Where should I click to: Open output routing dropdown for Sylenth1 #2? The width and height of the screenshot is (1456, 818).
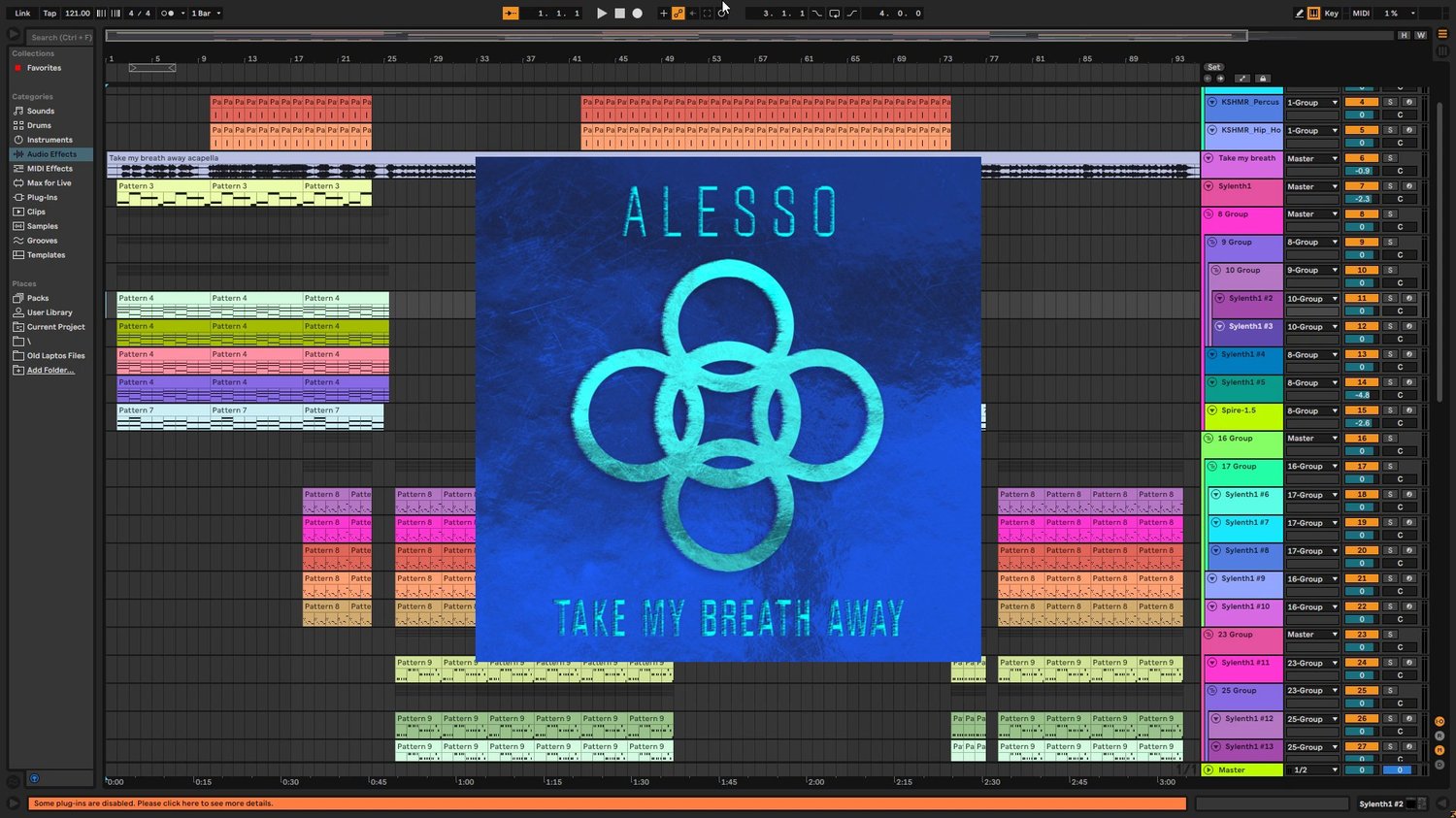1312,299
